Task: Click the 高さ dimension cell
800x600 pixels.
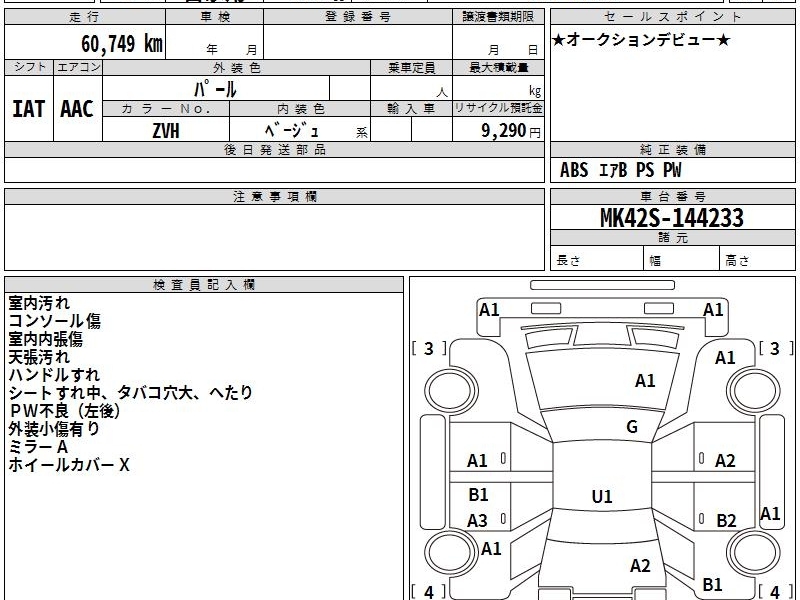Action: click(x=757, y=259)
